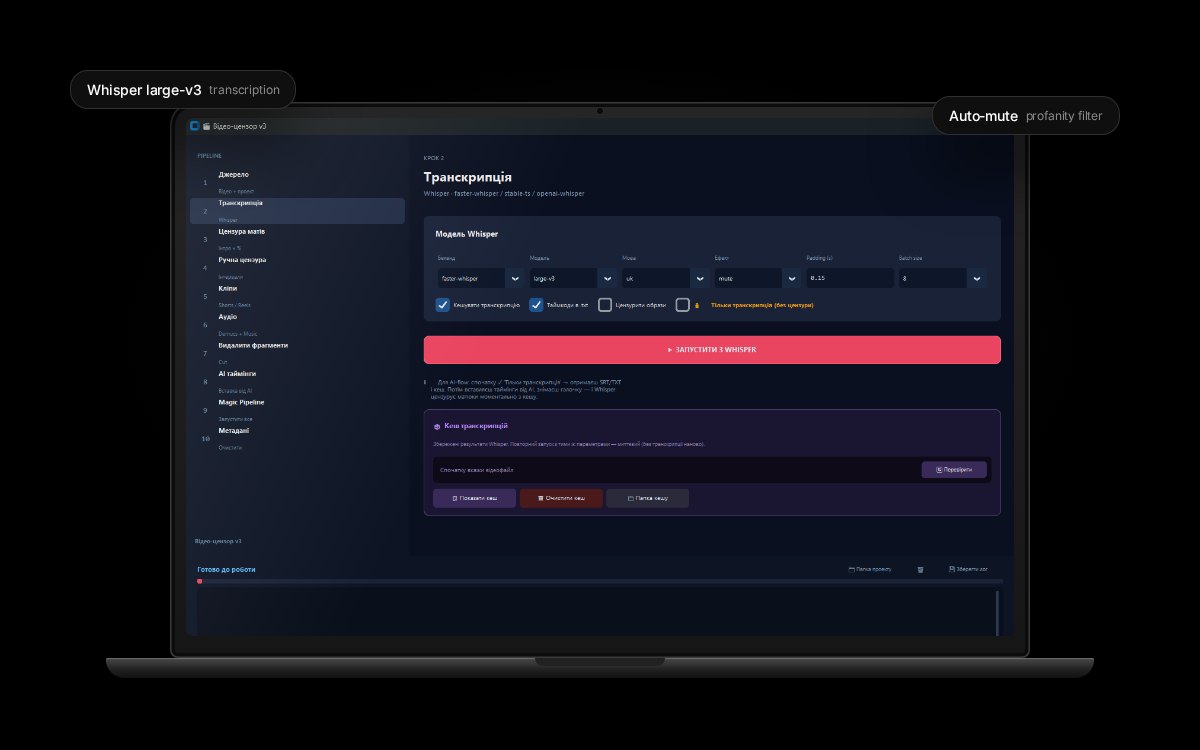Screen dimensions: 1200x750
Task: Open the AI таймінги step
Action: click(297, 380)
